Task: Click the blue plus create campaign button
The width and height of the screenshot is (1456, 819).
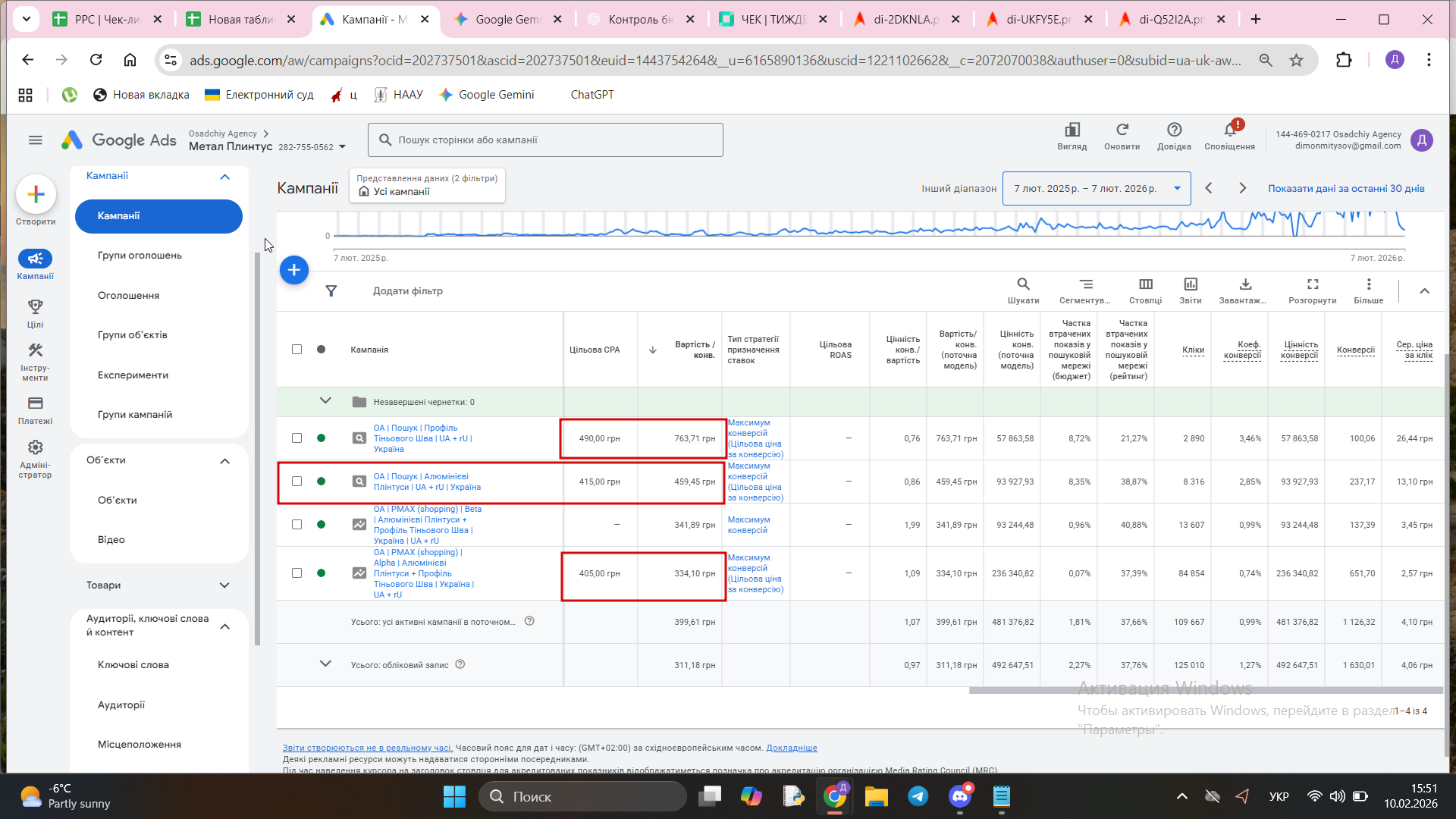Action: tap(293, 270)
